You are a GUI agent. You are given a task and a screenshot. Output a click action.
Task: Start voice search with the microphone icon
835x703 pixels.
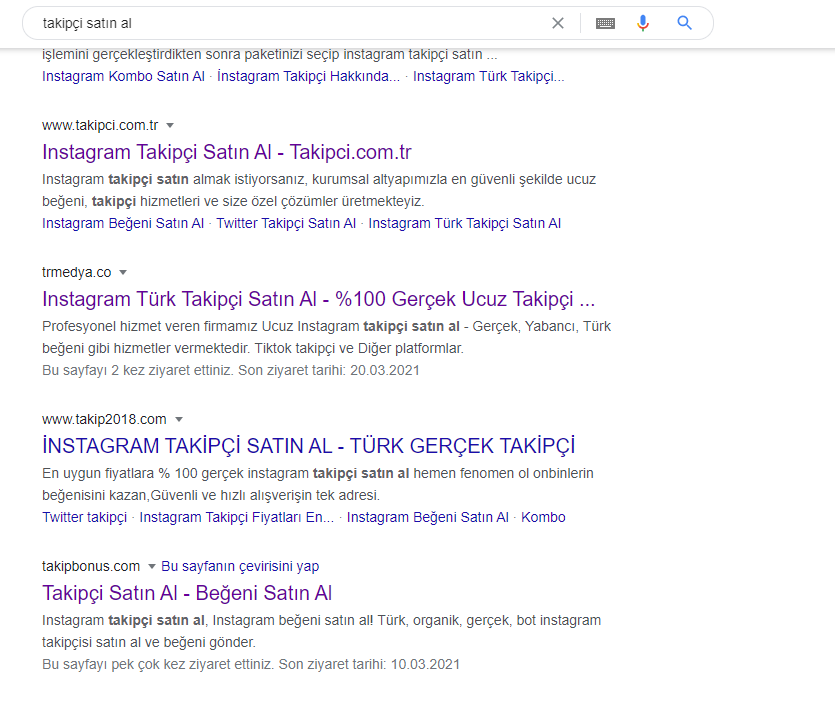[x=643, y=23]
